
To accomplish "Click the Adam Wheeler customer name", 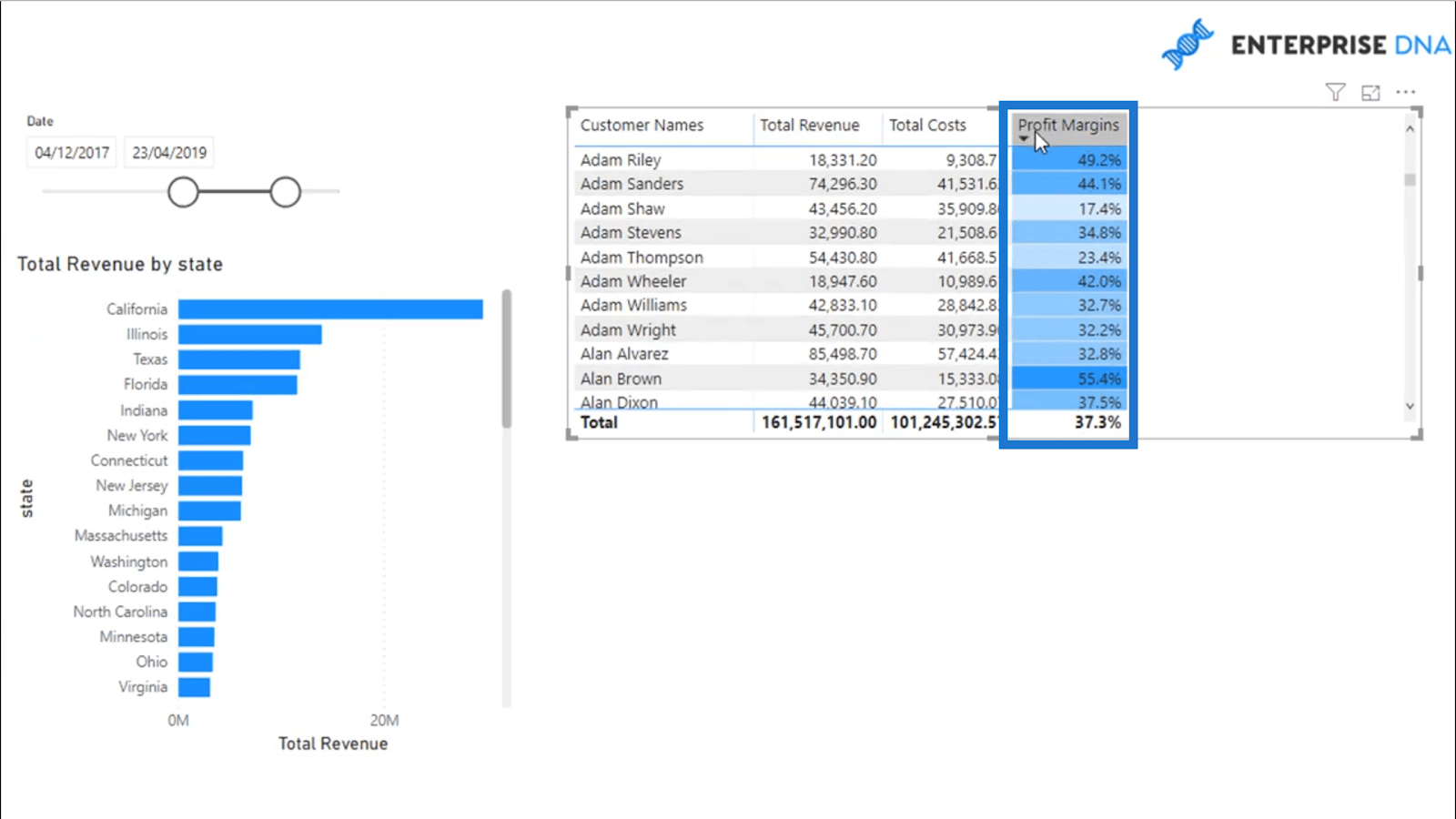I will coord(633,281).
